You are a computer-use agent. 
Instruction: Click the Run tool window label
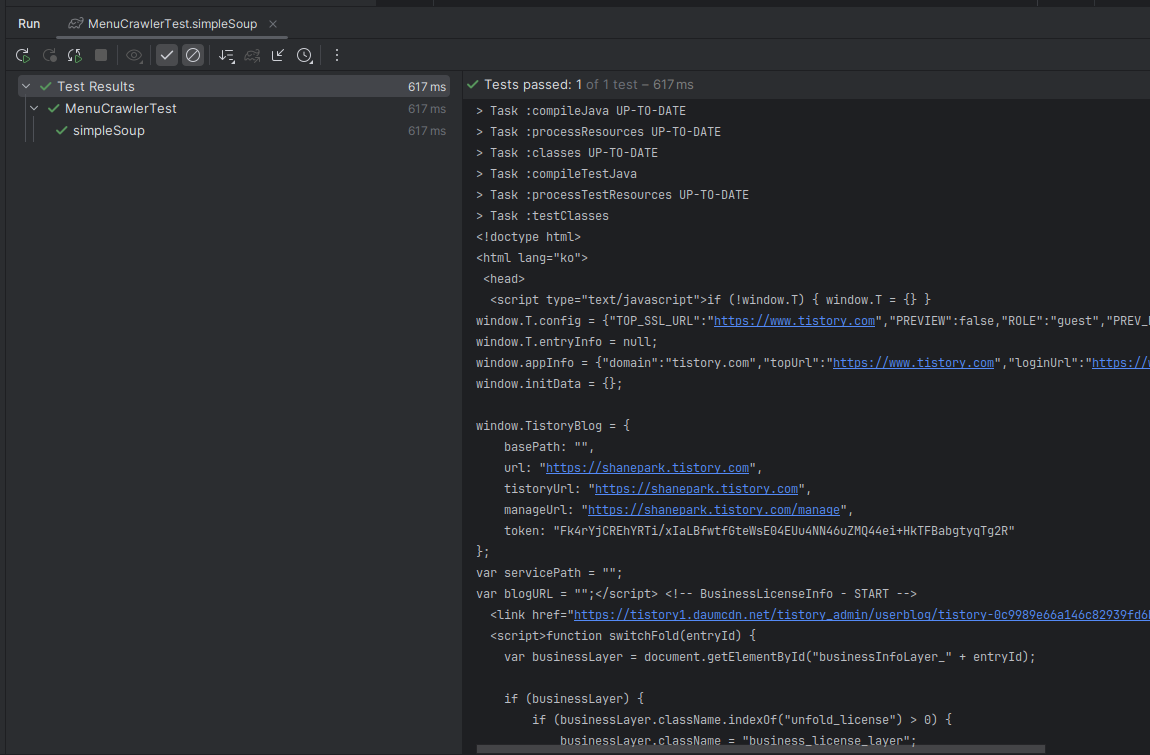pyautogui.click(x=29, y=23)
